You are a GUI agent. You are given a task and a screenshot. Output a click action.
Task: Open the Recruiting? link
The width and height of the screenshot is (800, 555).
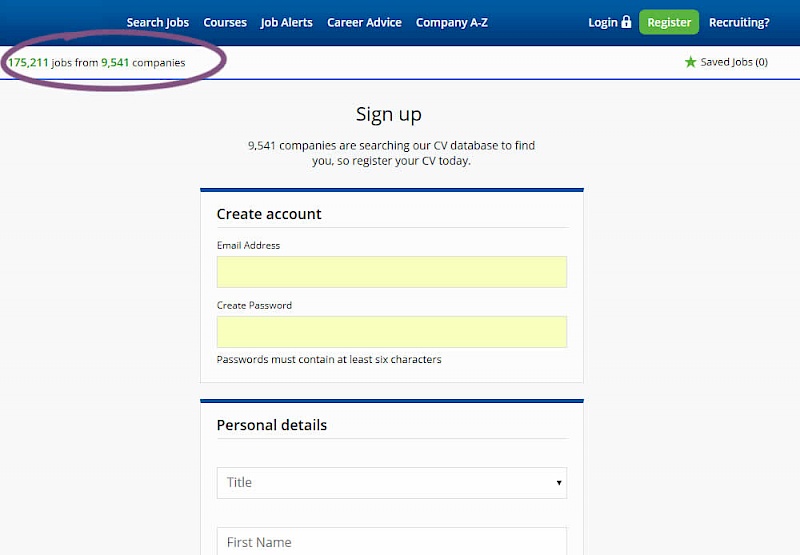coord(739,22)
